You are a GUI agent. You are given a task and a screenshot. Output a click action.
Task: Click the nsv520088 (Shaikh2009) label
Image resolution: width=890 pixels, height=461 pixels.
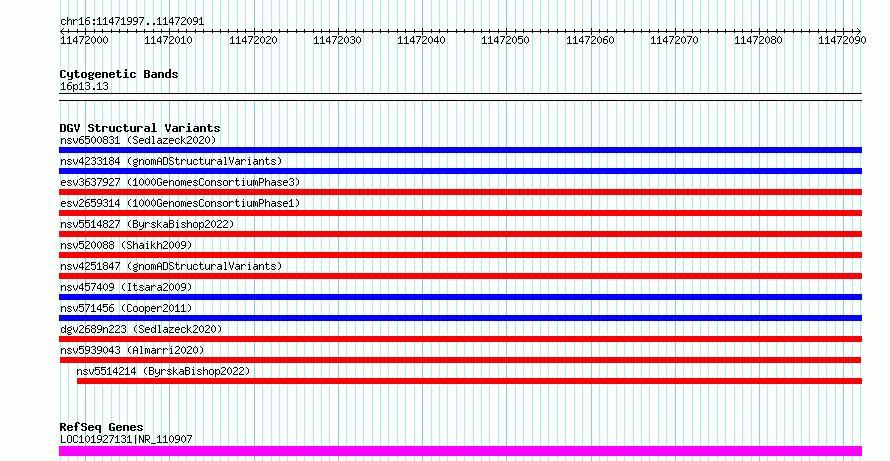[x=126, y=245]
